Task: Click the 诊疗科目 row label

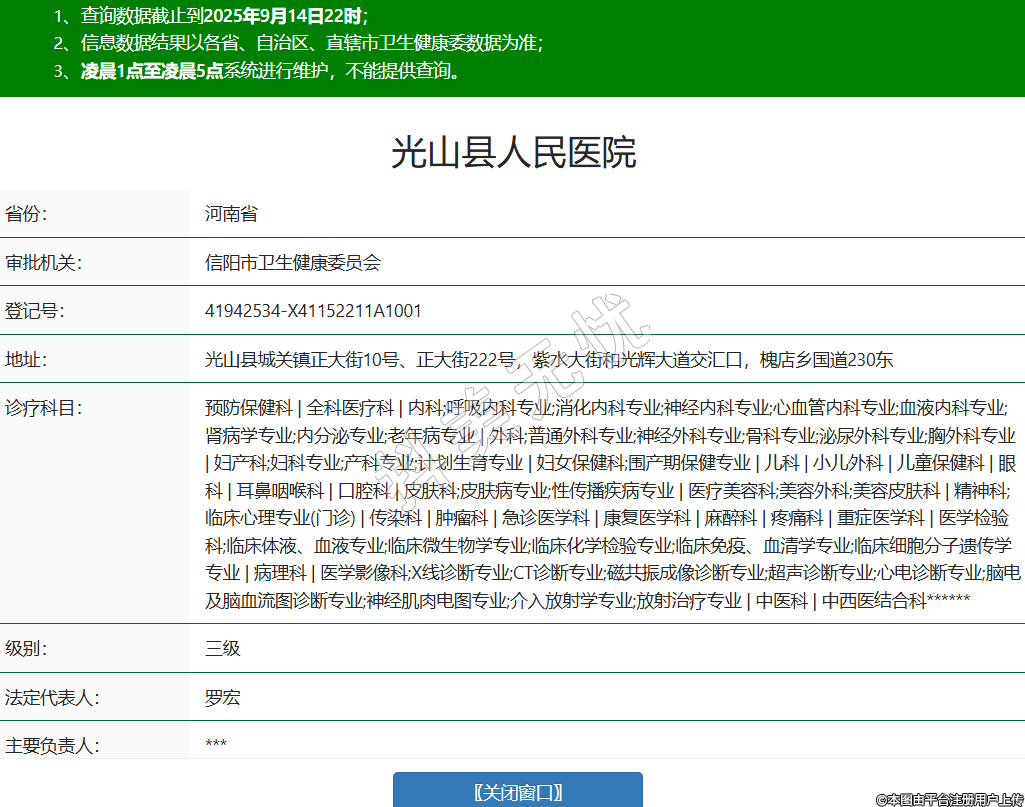Action: pyautogui.click(x=43, y=408)
